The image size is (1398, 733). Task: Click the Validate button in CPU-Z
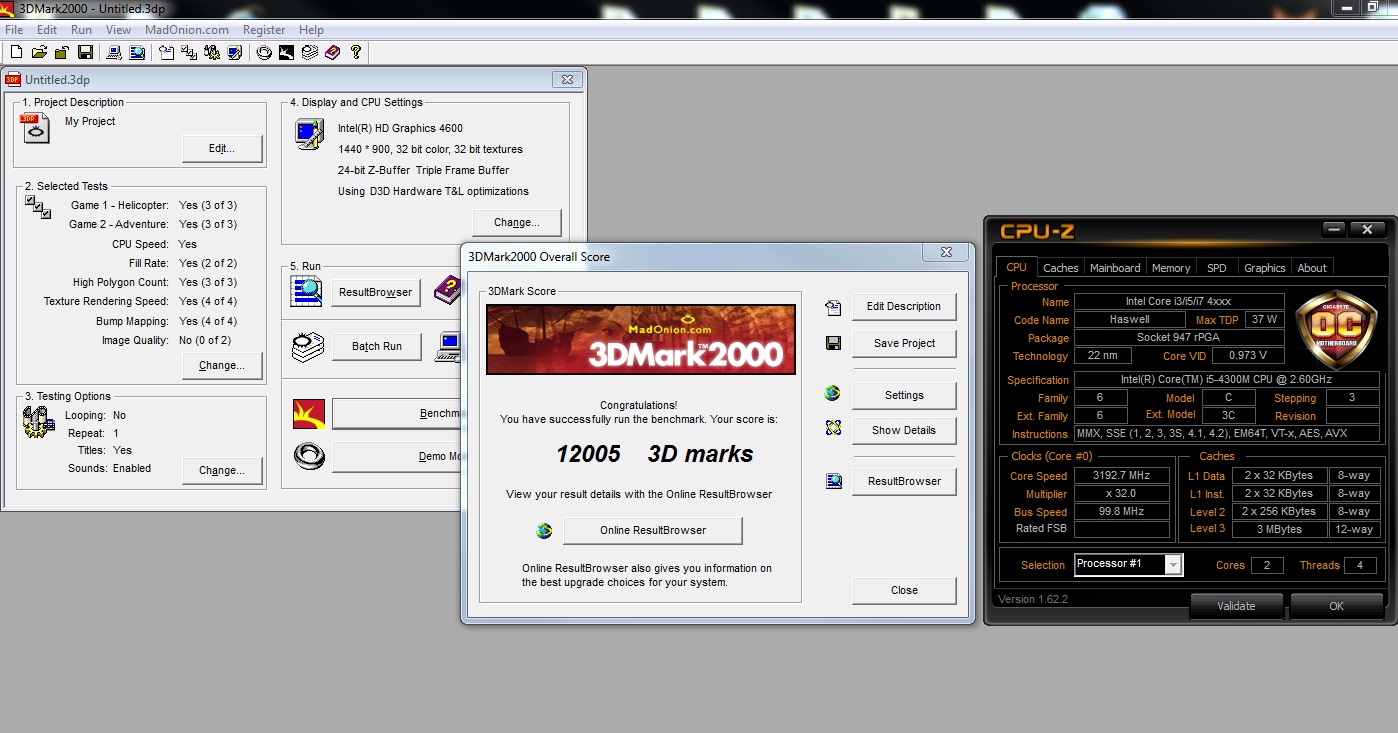click(1236, 606)
